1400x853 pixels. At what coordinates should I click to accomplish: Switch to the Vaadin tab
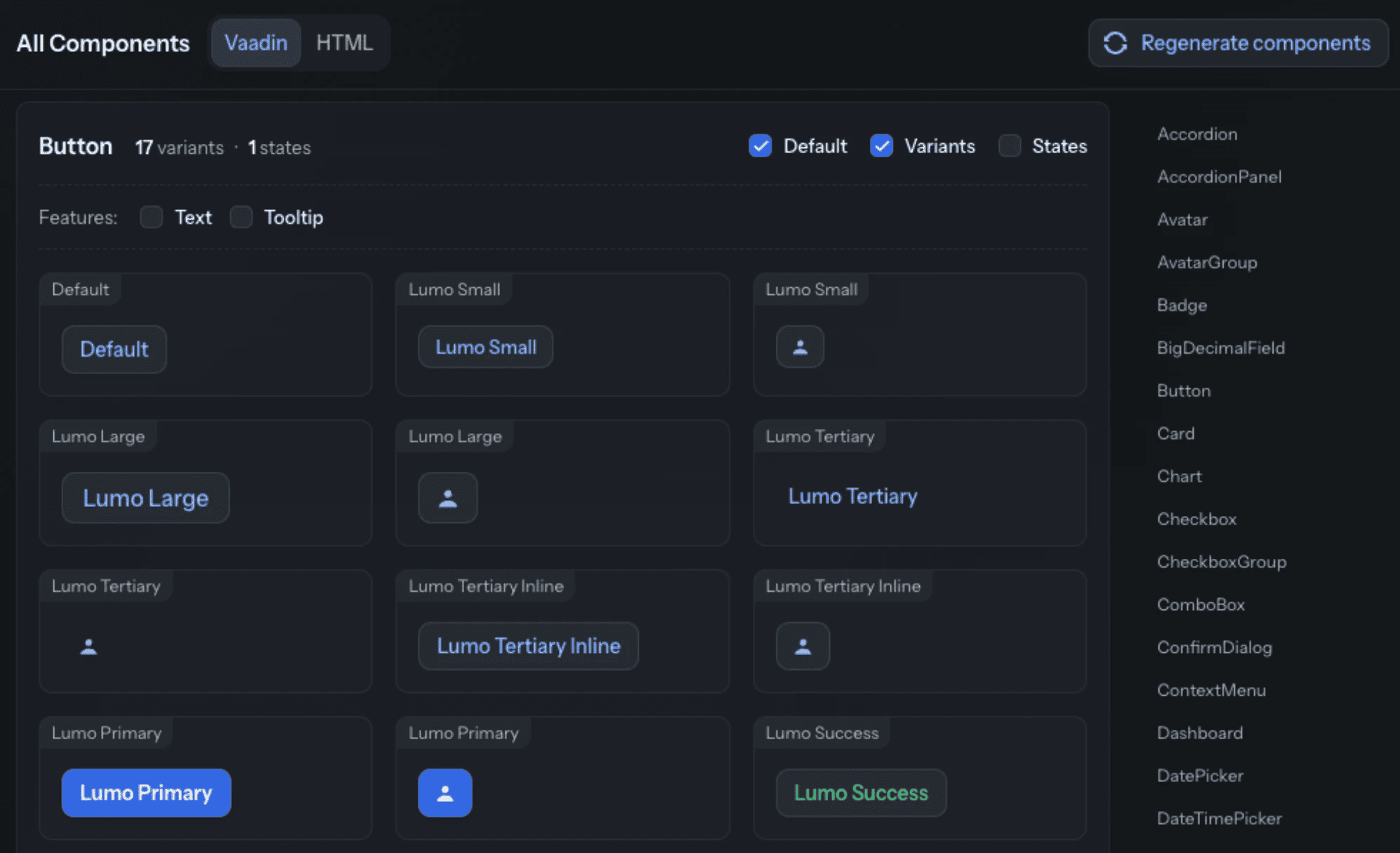[x=256, y=43]
